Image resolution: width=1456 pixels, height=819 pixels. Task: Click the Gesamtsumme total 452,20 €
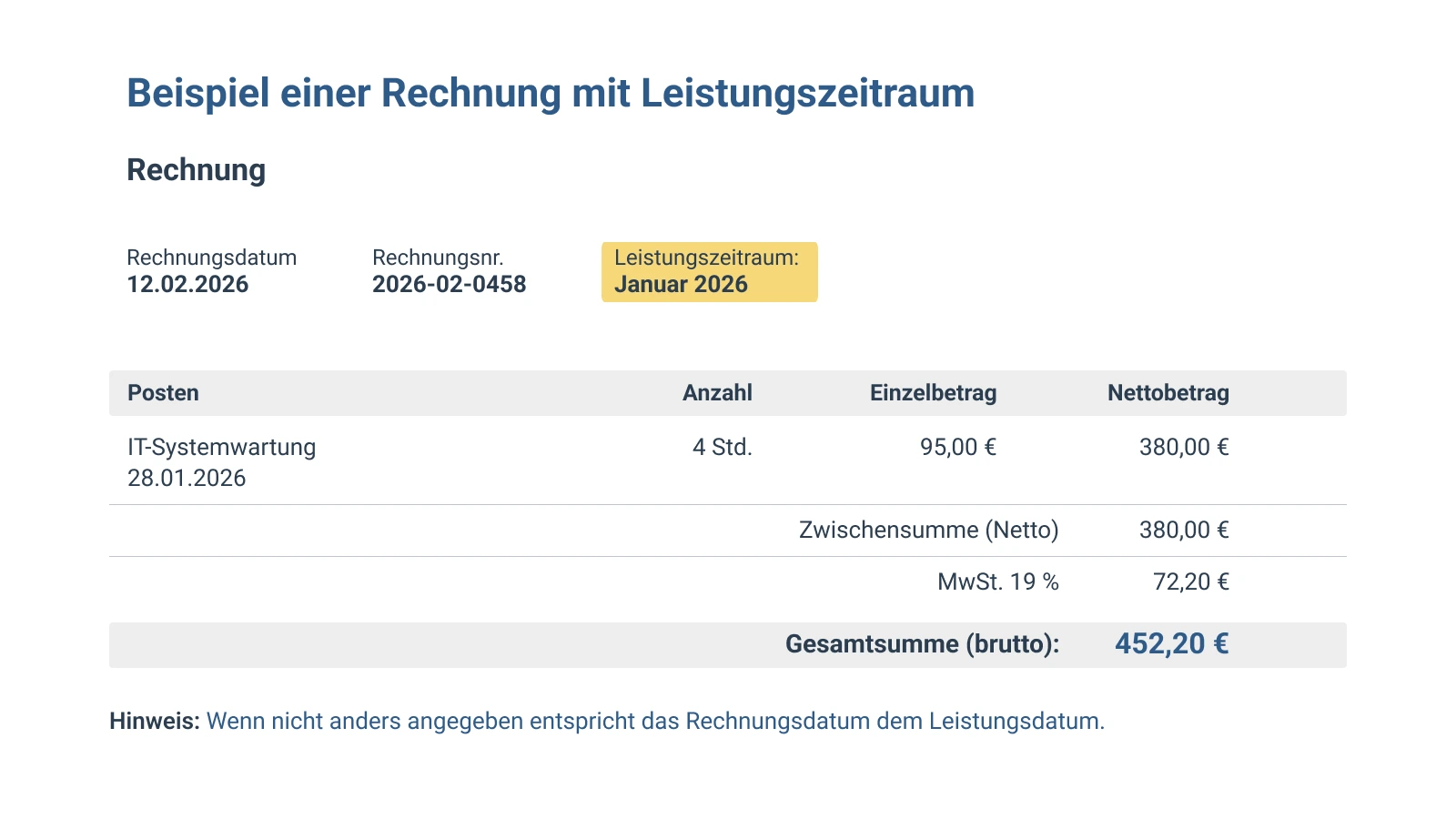(1172, 644)
